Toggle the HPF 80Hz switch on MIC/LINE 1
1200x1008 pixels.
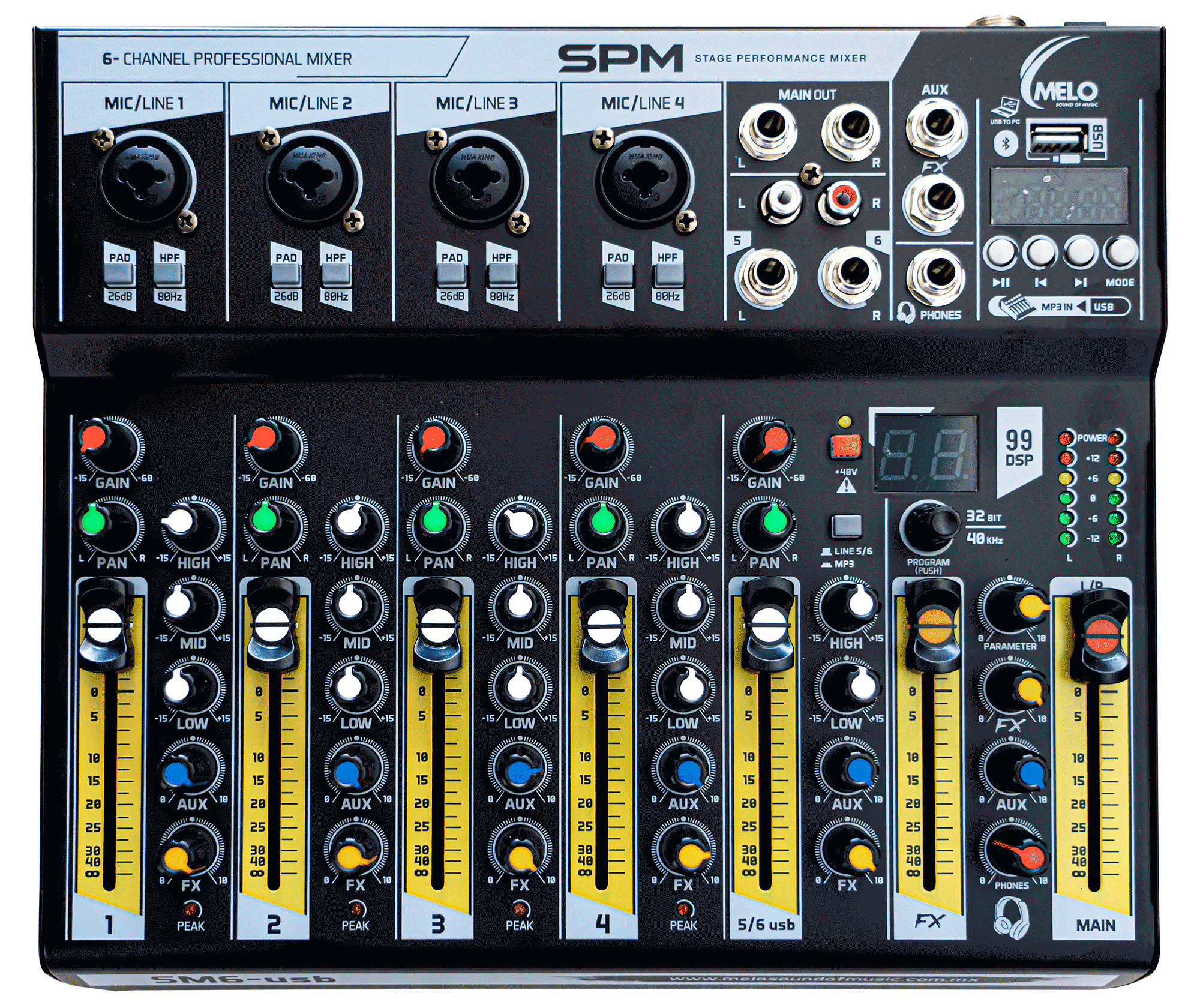point(169,275)
